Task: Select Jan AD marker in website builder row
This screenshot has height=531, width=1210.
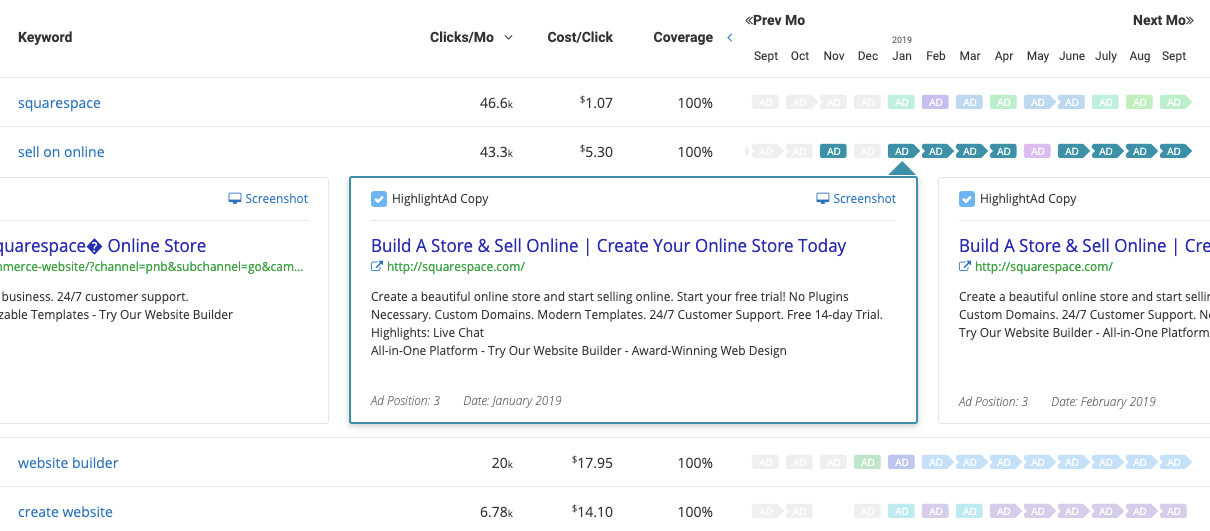Action: point(902,463)
